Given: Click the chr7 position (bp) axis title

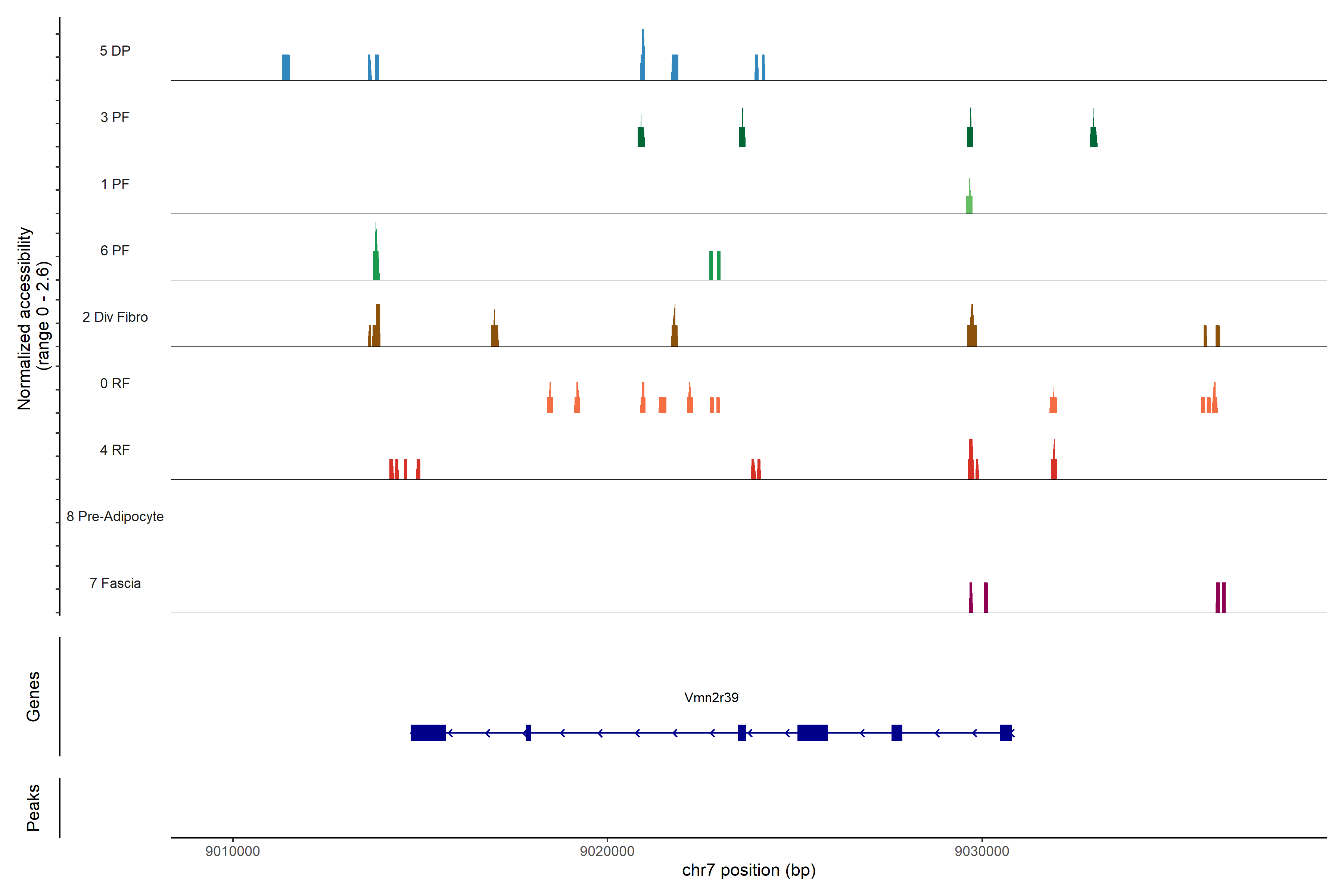Looking at the screenshot, I should [x=749, y=870].
